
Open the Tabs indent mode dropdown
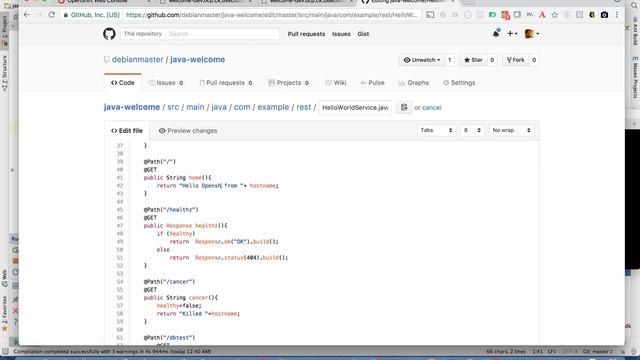pos(436,130)
